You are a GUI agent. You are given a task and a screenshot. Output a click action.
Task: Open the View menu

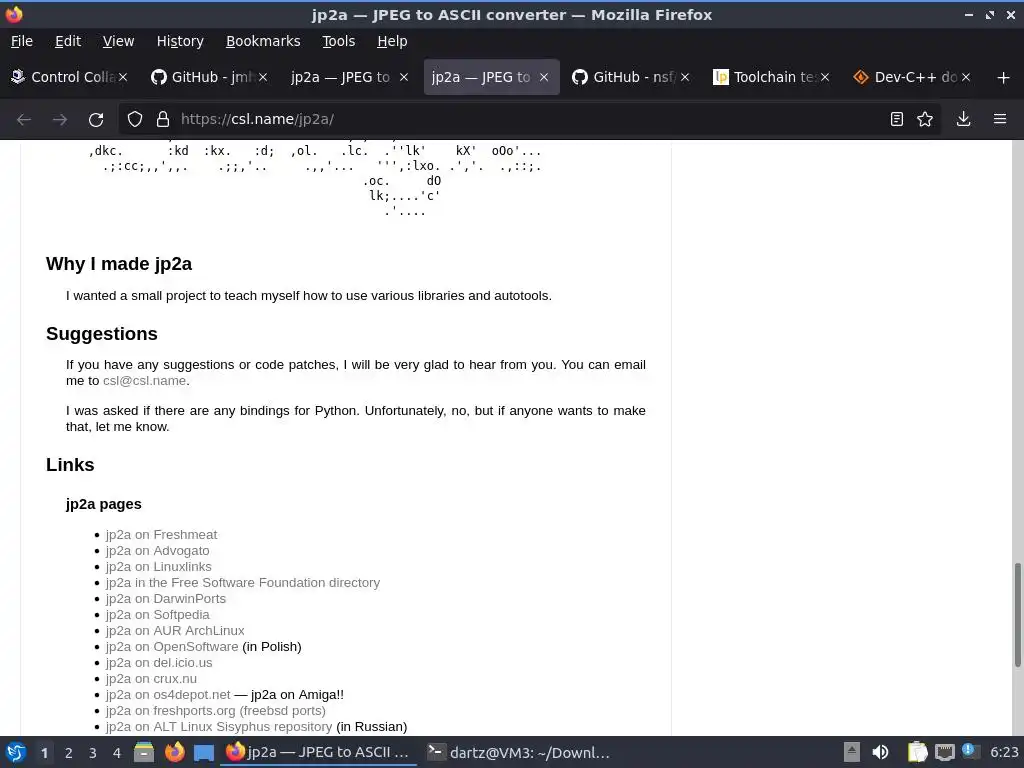[118, 41]
